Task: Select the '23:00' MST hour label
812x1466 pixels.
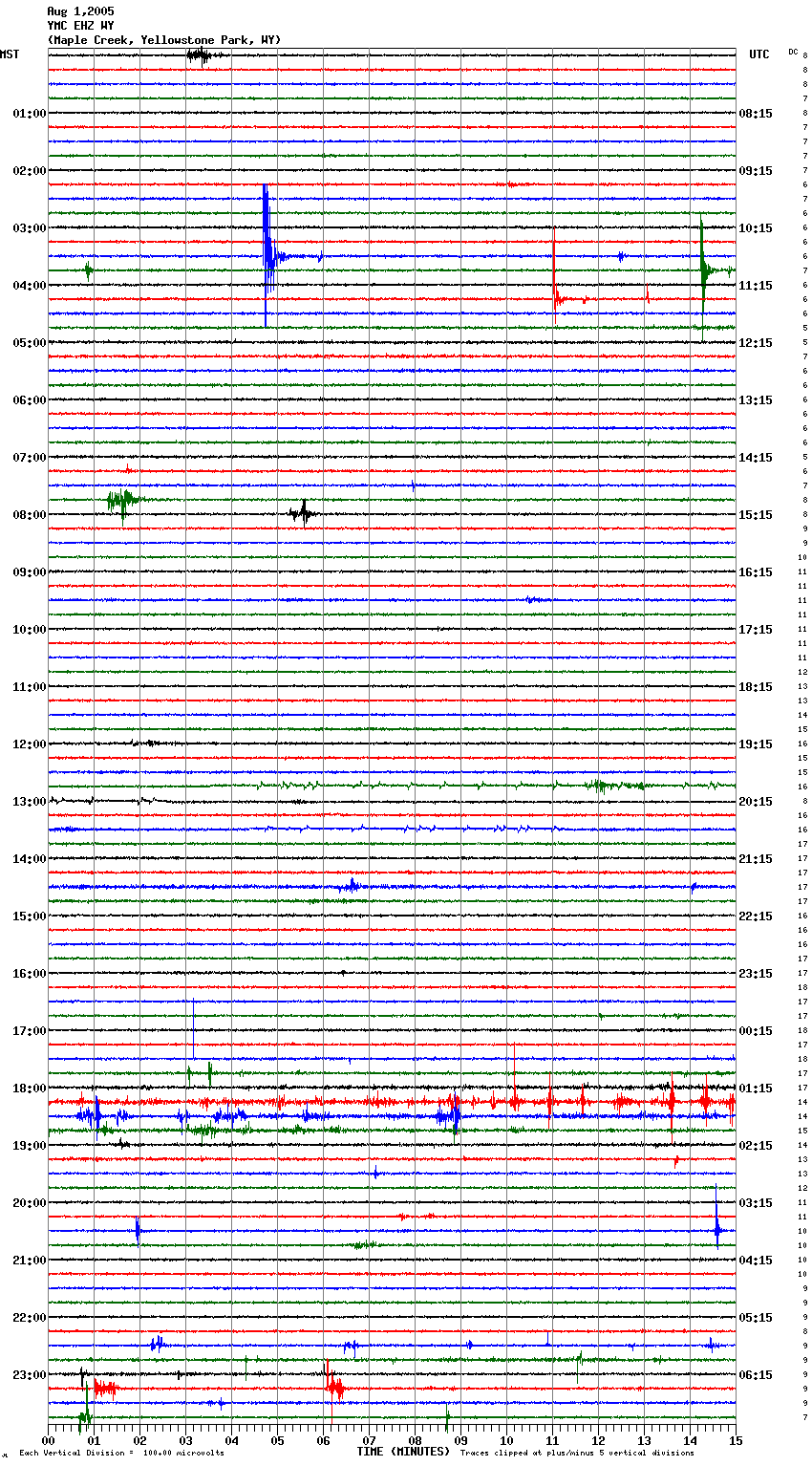Action: pyautogui.click(x=30, y=1375)
